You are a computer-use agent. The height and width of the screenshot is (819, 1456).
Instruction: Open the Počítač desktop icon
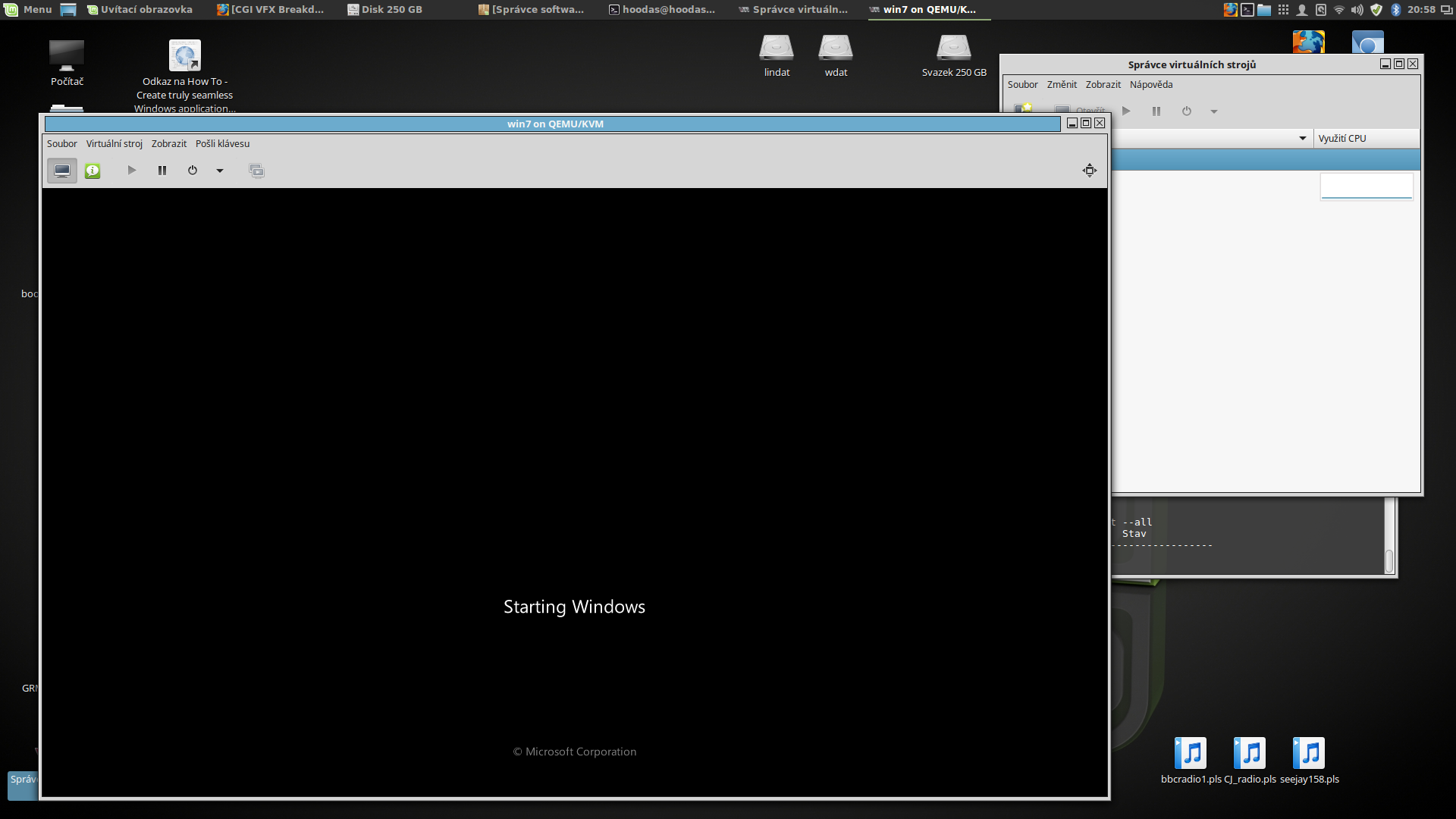[67, 64]
